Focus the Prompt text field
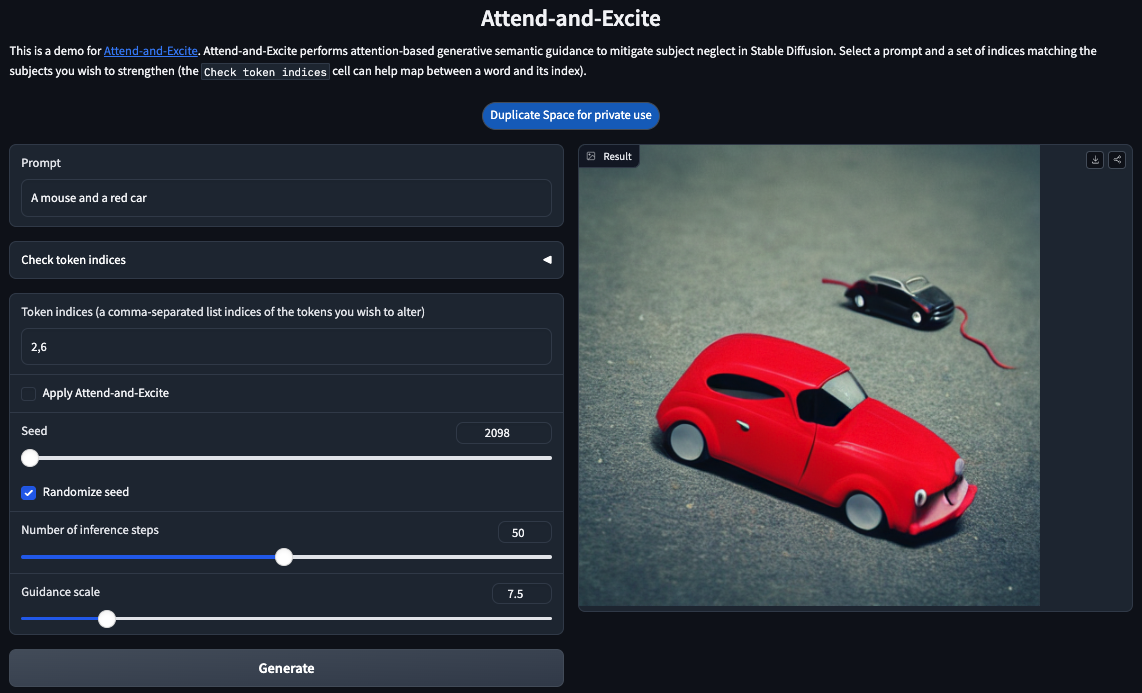This screenshot has height=693, width=1142. click(x=286, y=198)
